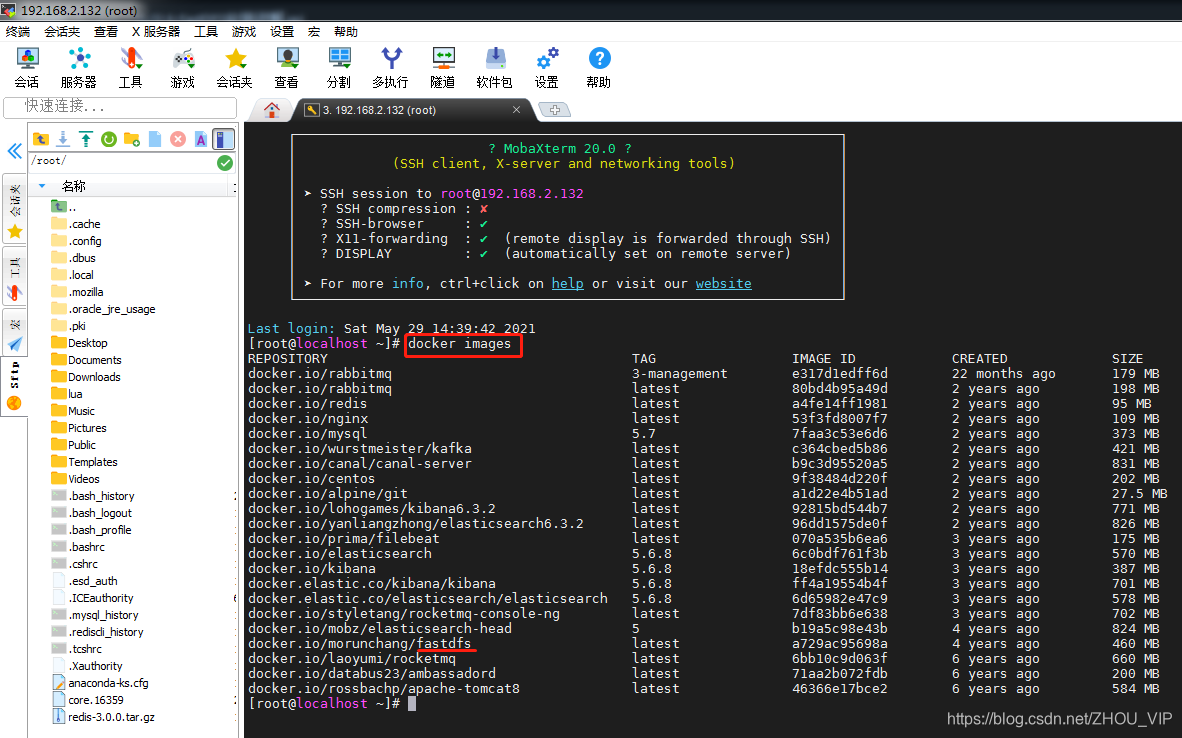Screen dimensions: 1182x738
Task: Open the 会话 (Session) toolbar icon
Action: (27, 67)
